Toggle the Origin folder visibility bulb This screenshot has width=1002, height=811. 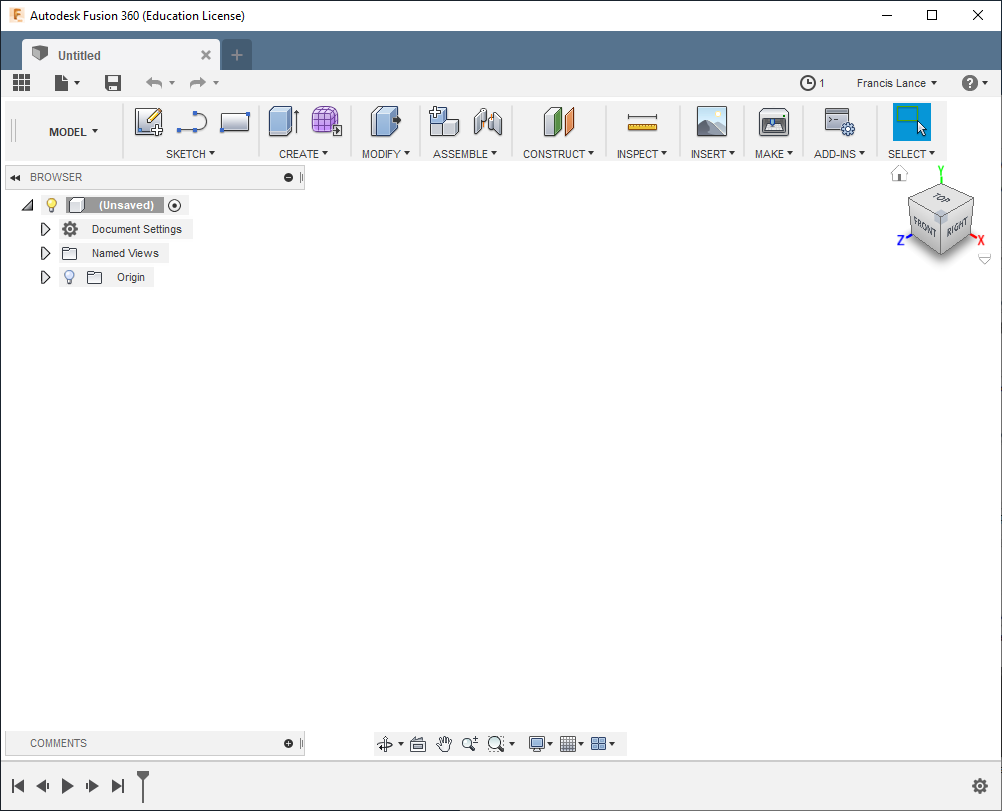(x=69, y=277)
